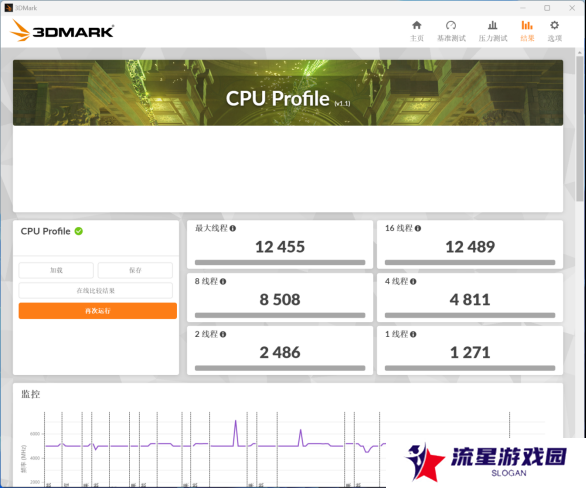The image size is (586, 488).
Task: Click the 3DMARK logo
Action: pos(62,31)
